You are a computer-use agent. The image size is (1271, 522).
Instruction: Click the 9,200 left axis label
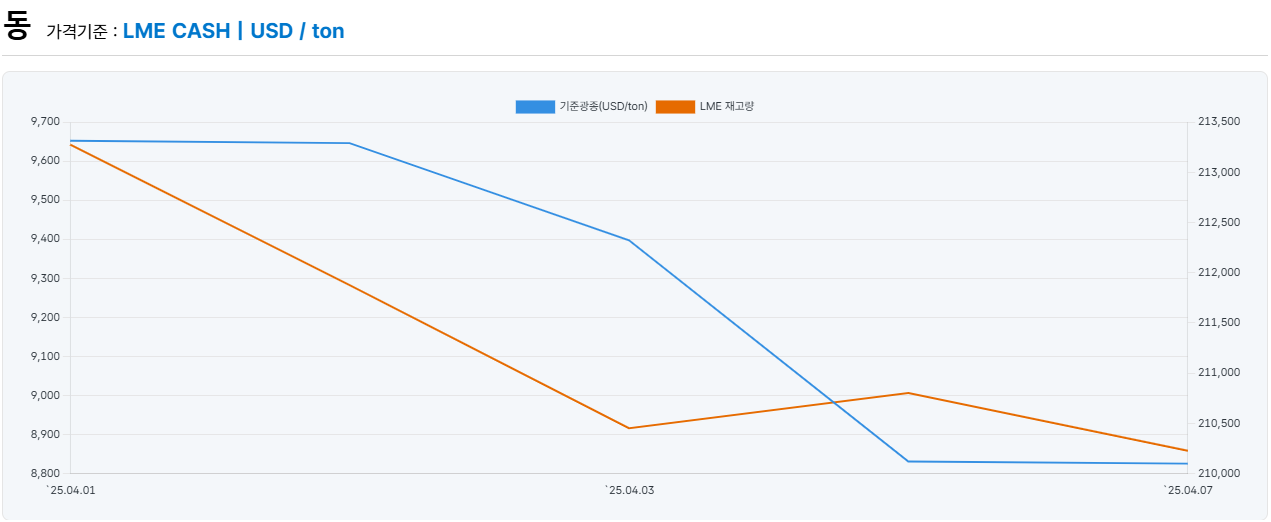click(x=46, y=317)
